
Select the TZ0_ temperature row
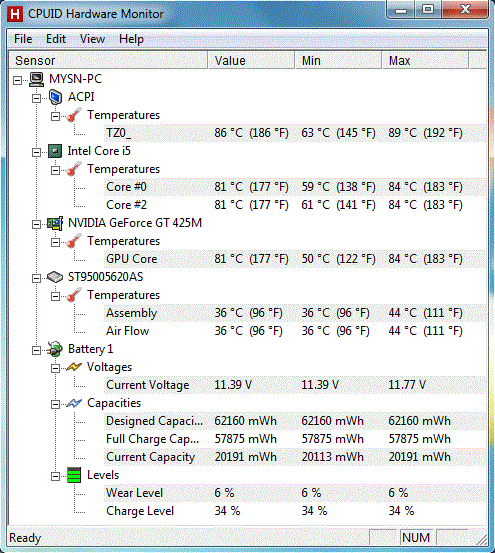tap(295, 133)
